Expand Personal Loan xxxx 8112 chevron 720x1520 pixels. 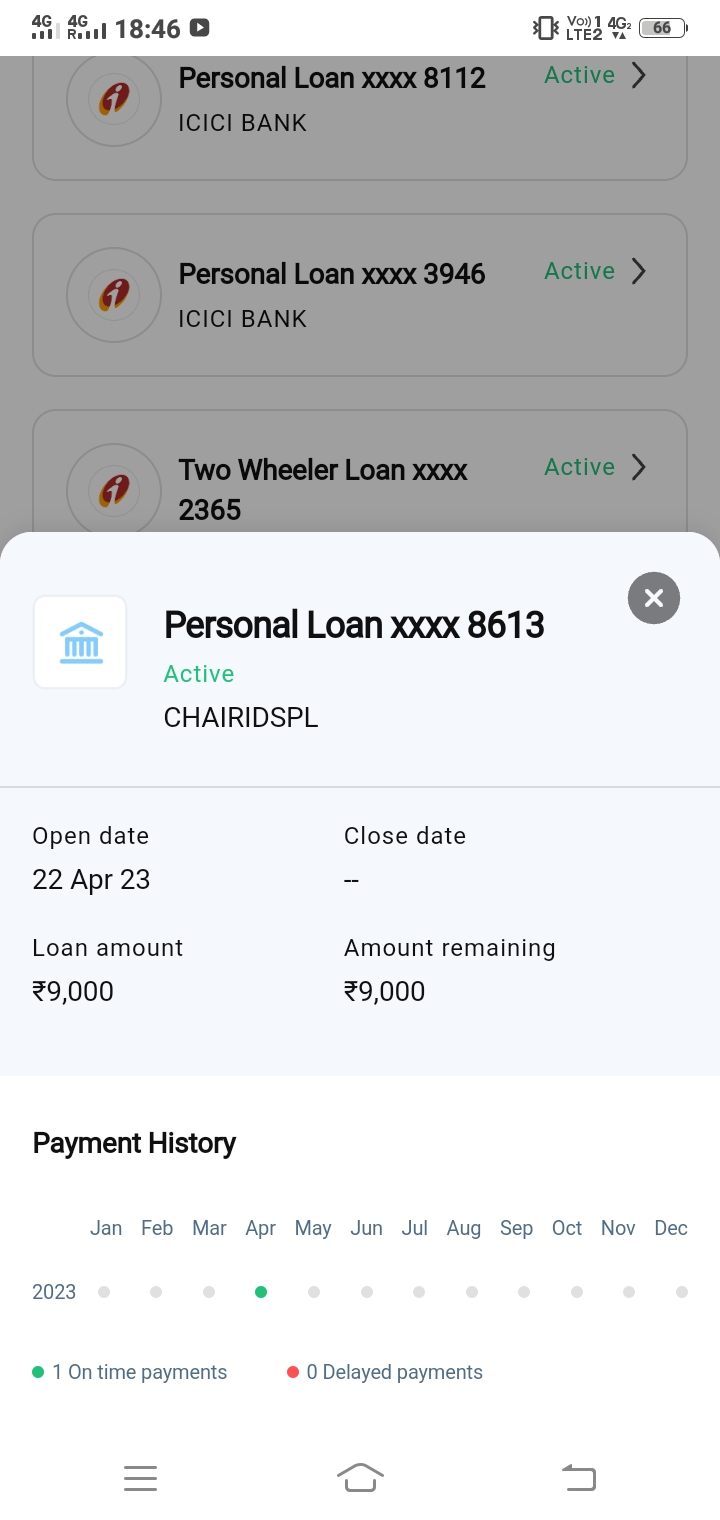pyautogui.click(x=639, y=76)
